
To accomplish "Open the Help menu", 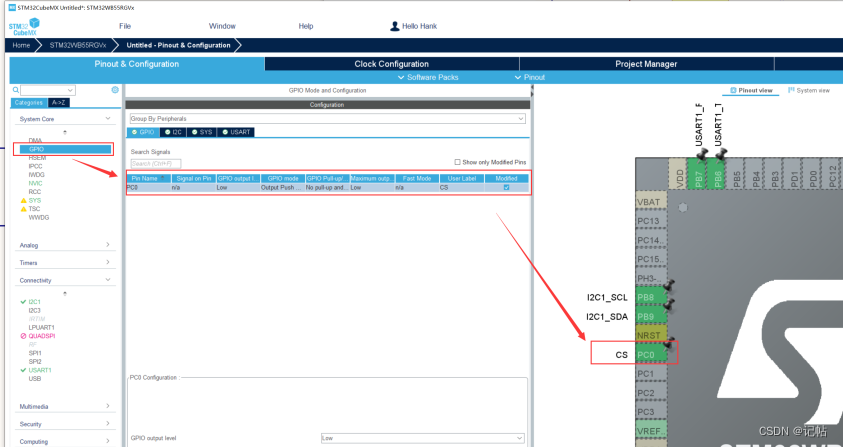I will point(306,26).
